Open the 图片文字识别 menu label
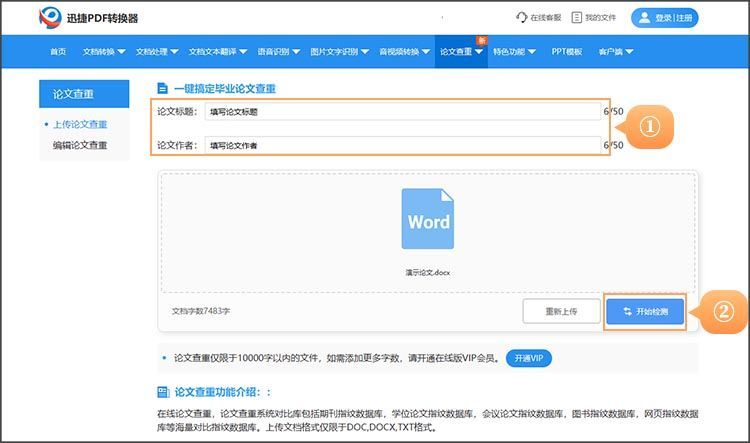This screenshot has width=750, height=443. pyautogui.click(x=334, y=52)
